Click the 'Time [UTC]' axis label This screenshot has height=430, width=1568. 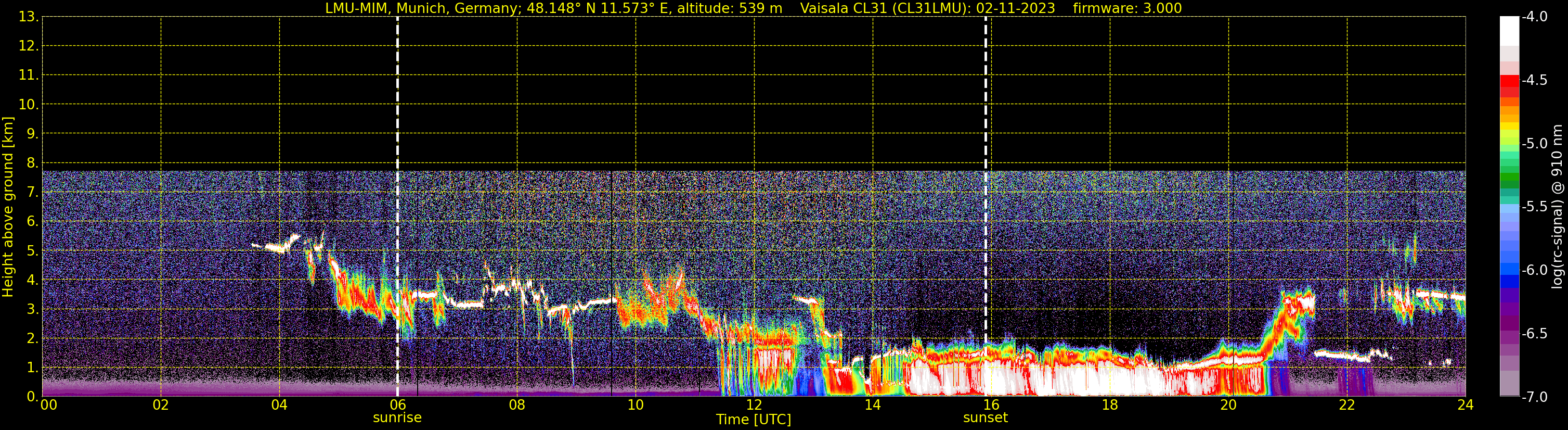pos(754,419)
